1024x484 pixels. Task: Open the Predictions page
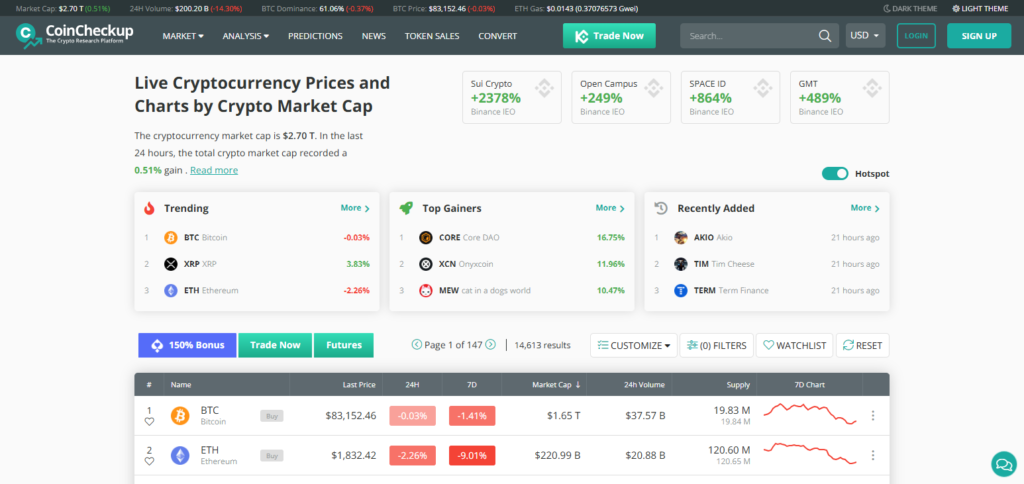[315, 36]
